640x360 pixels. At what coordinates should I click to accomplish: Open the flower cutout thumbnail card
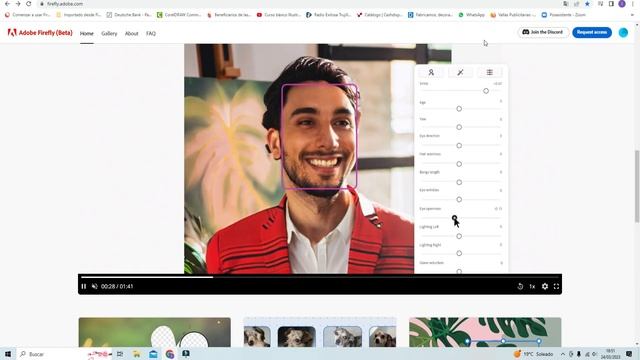pyautogui.click(x=155, y=332)
